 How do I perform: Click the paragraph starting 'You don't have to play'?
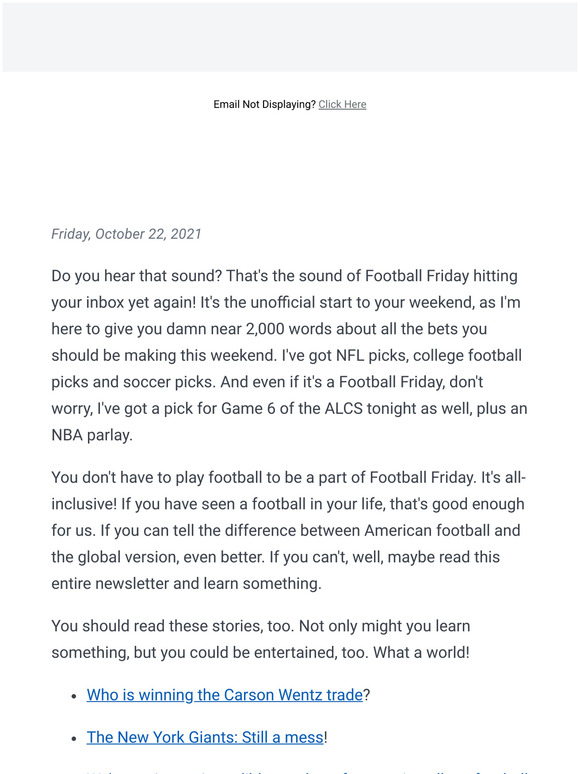click(x=289, y=530)
